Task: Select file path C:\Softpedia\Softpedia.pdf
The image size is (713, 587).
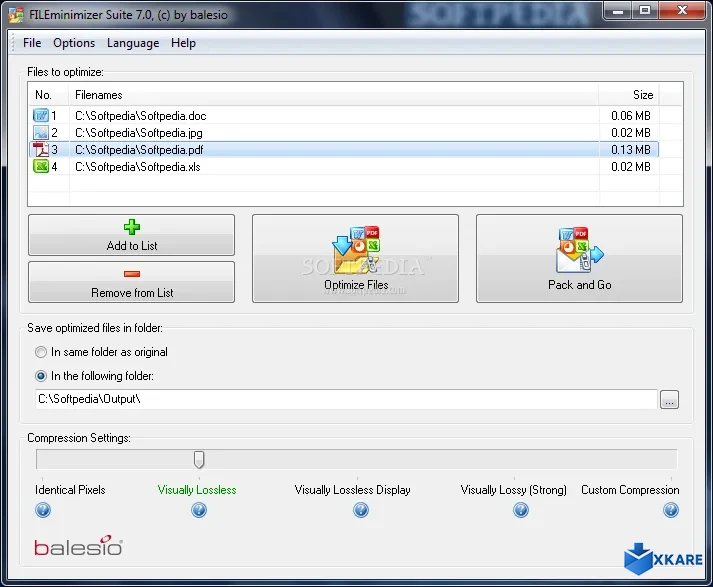Action: pos(139,150)
